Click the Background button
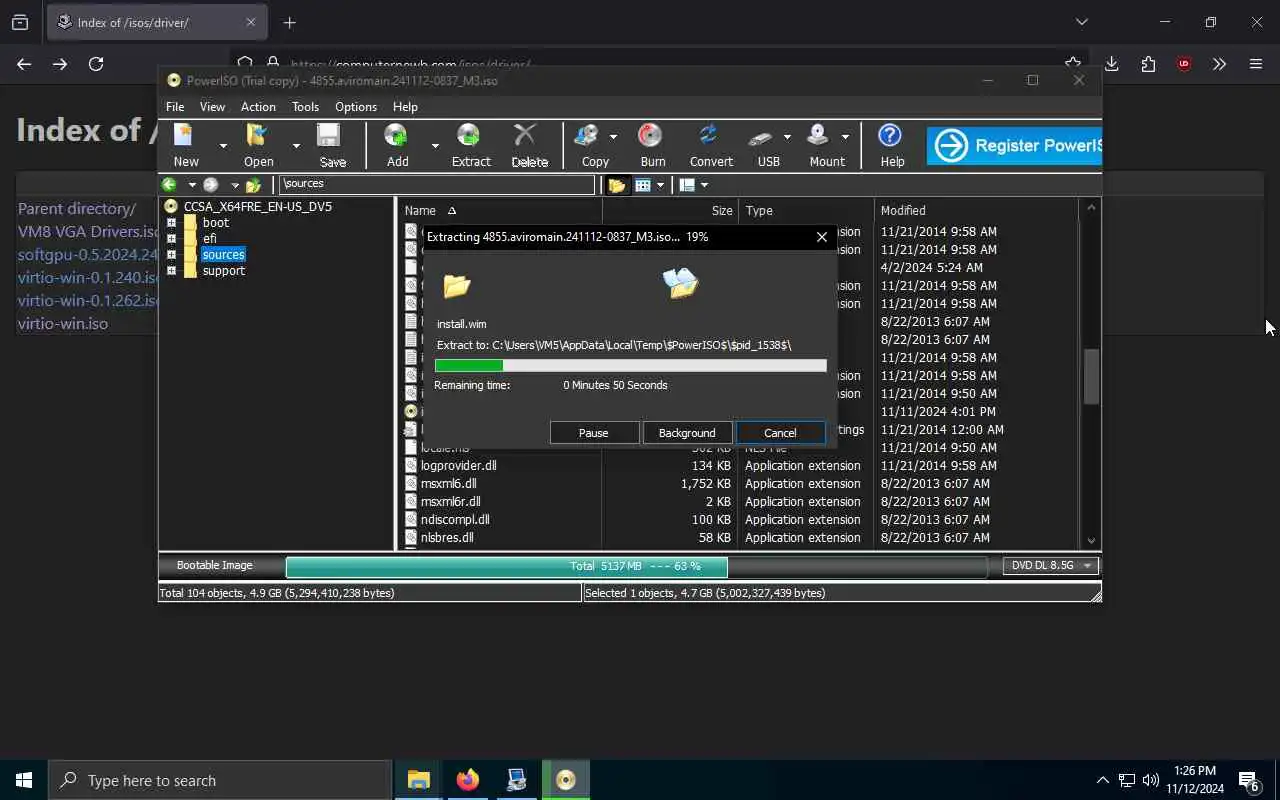The height and width of the screenshot is (800, 1280). pos(687,433)
